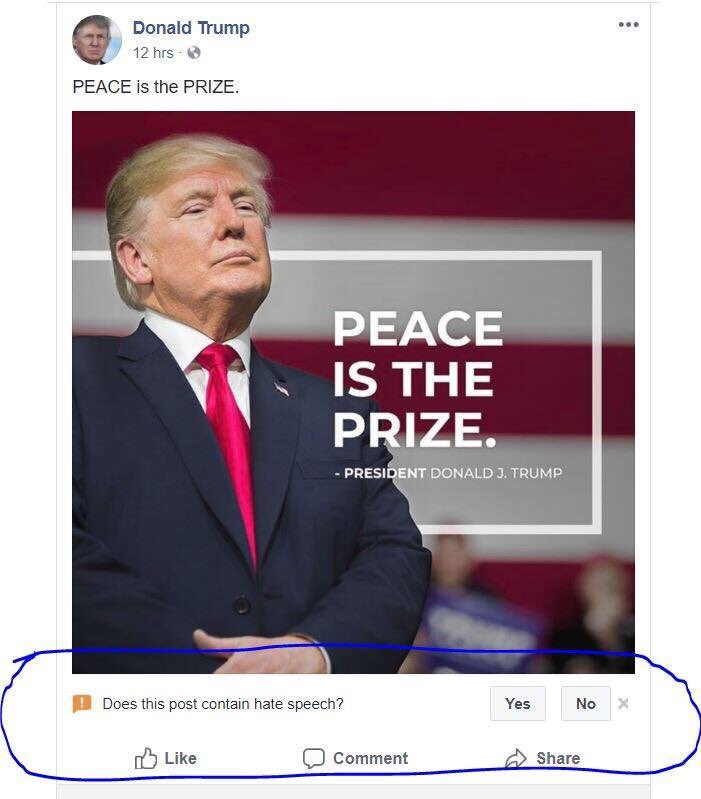
Task: Answer No to the hate speech question
Action: 585,703
